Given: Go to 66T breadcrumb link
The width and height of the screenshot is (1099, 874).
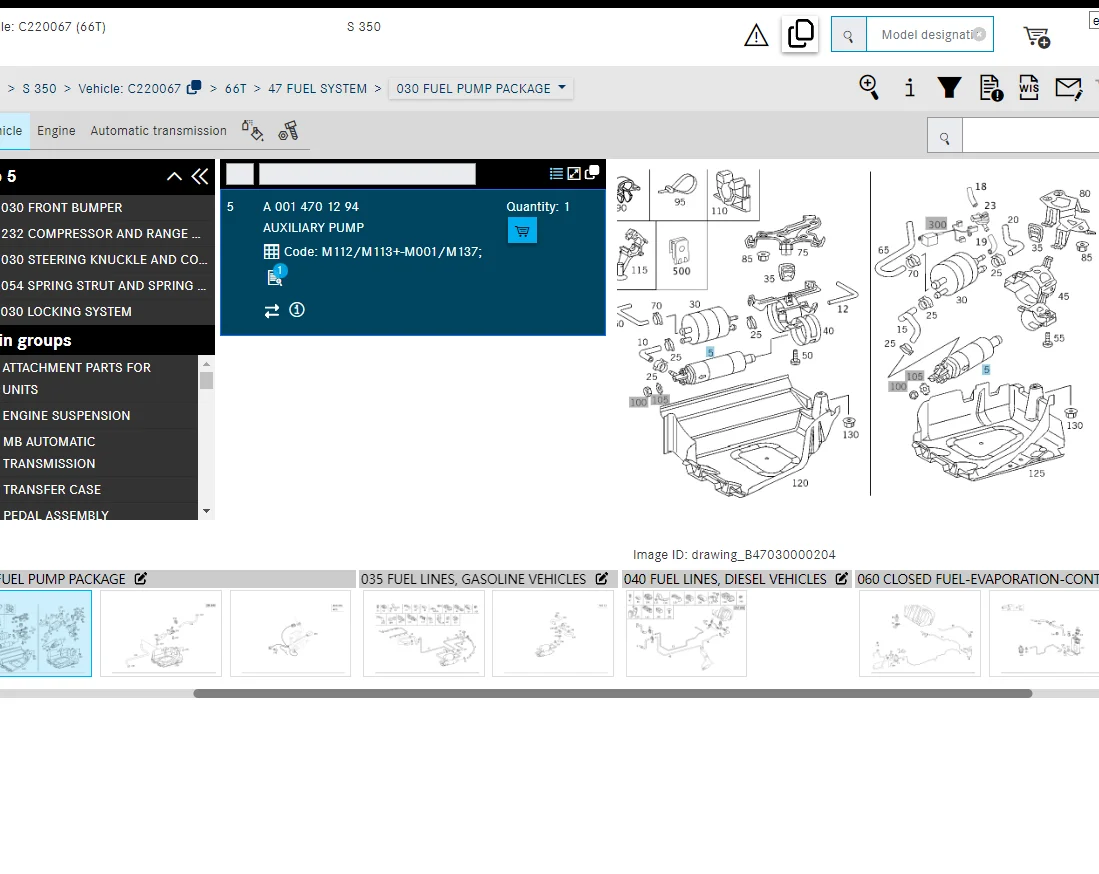Looking at the screenshot, I should click(236, 89).
